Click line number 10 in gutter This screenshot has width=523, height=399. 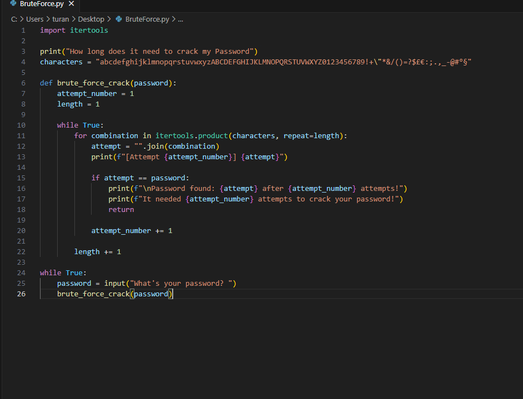click(x=21, y=125)
